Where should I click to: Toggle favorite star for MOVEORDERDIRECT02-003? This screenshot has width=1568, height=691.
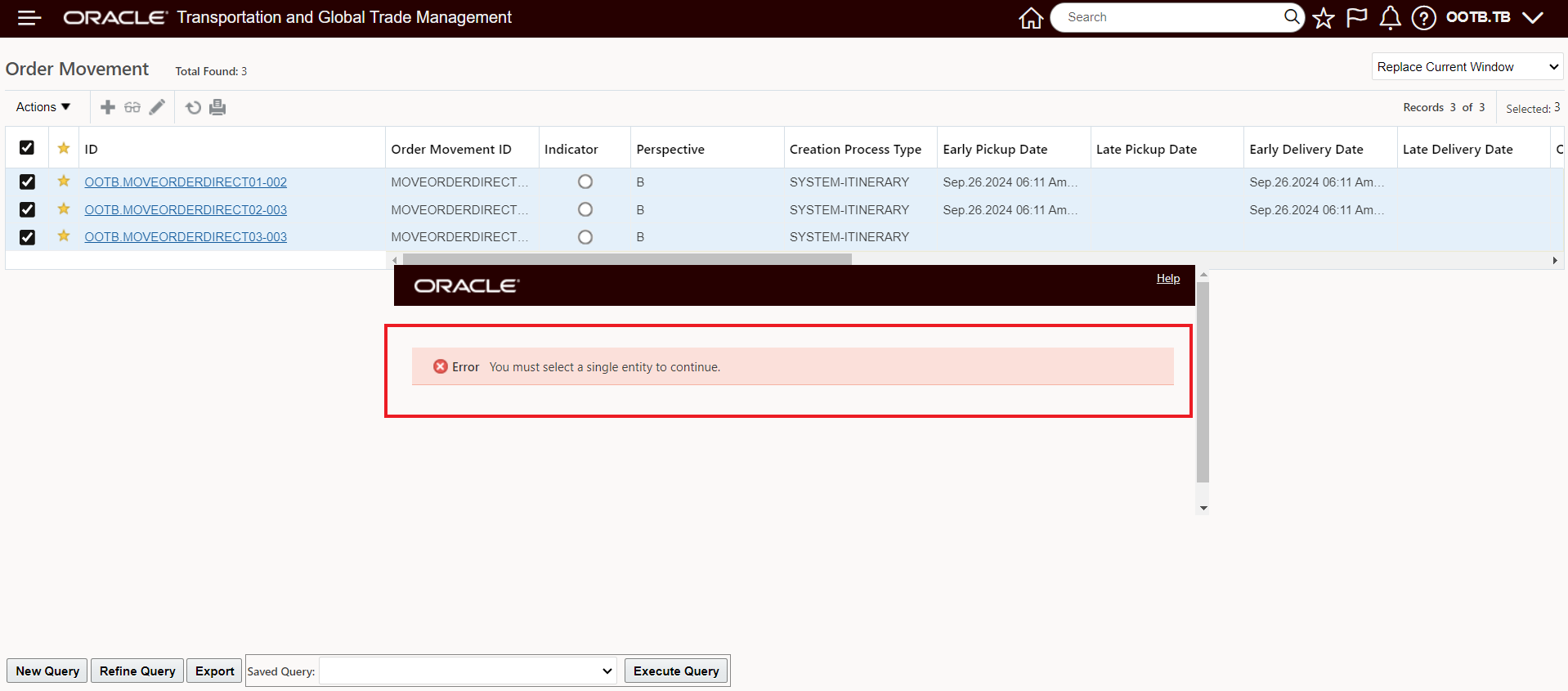(64, 209)
